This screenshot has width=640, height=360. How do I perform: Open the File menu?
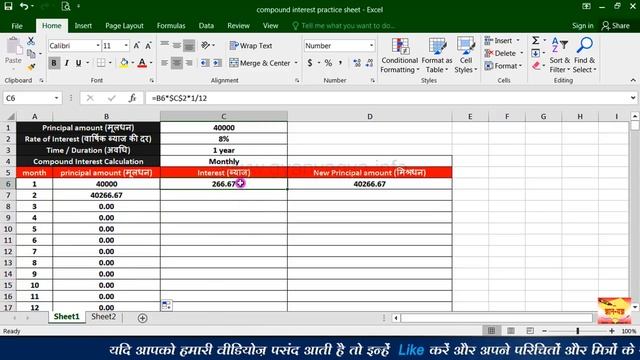coord(17,26)
